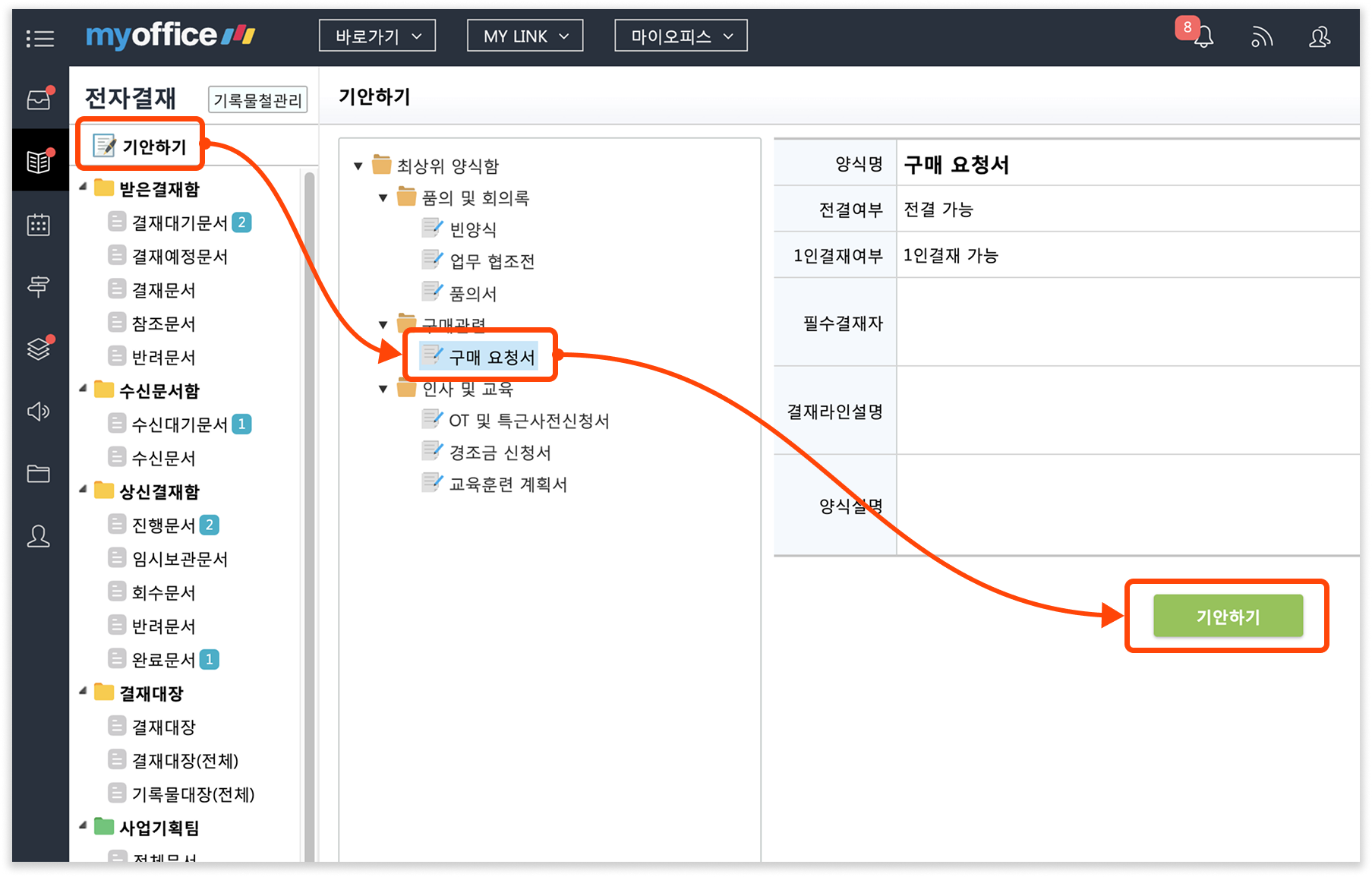Open the calendar sidebar icon
The image size is (1372, 877).
click(x=39, y=224)
